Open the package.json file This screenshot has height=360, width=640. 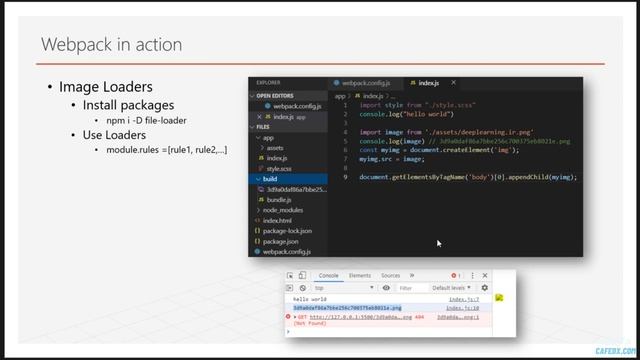(x=280, y=241)
